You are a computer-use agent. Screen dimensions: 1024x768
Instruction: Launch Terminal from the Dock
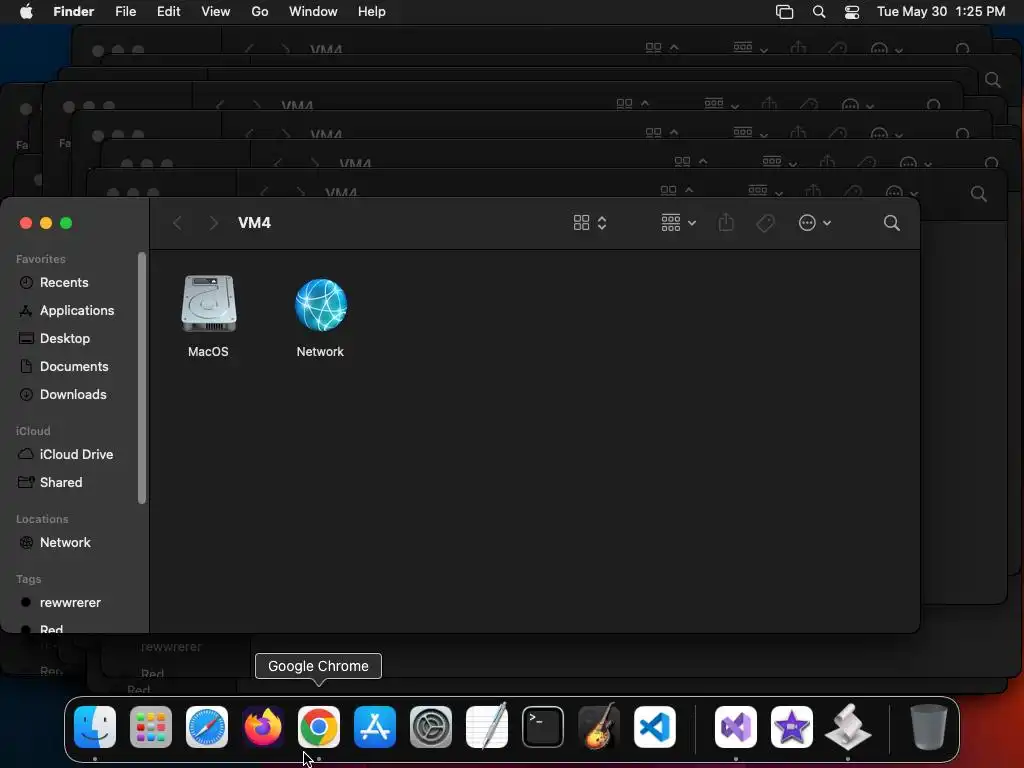(543, 727)
